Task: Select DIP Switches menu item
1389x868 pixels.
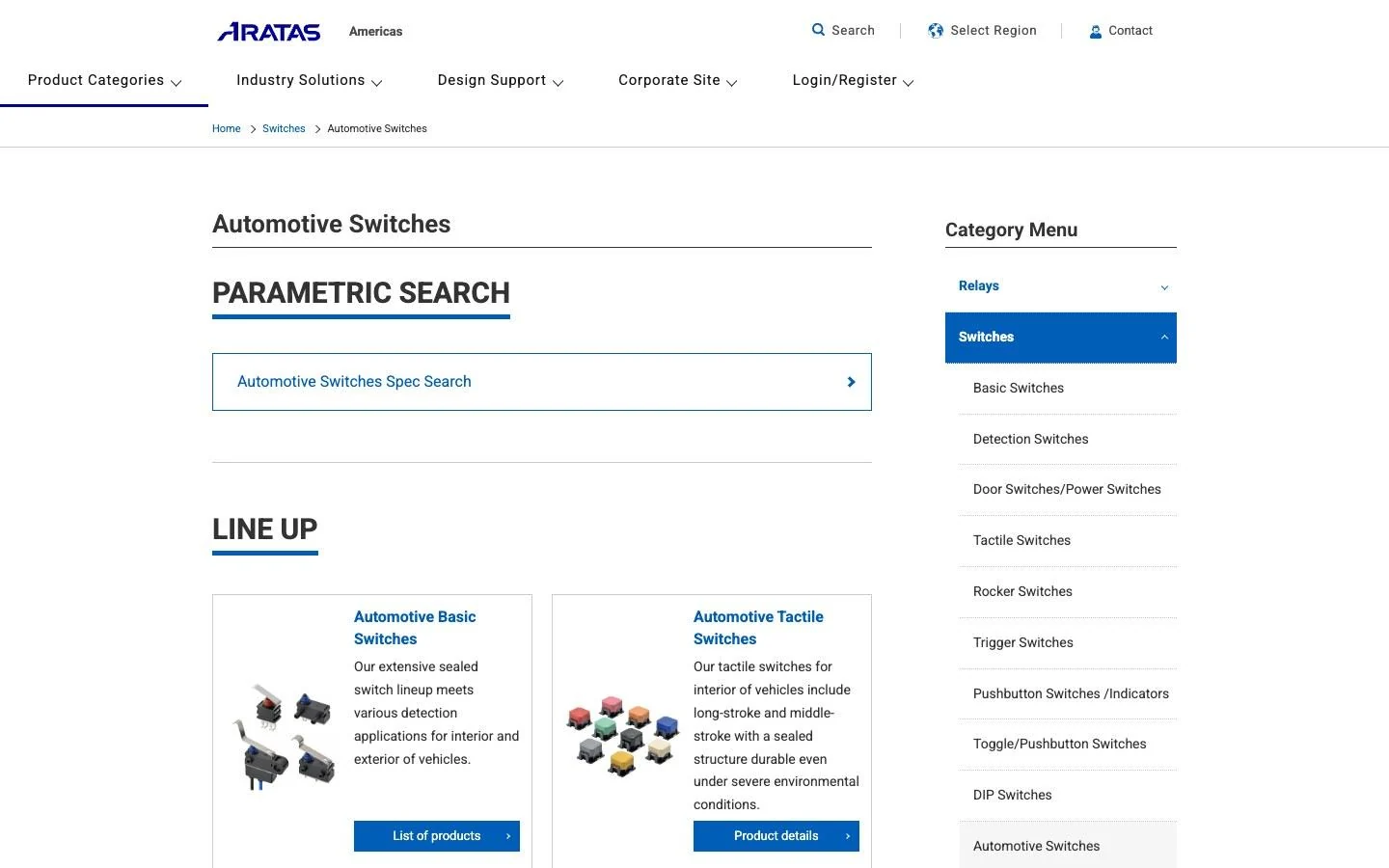Action: coord(1068,796)
